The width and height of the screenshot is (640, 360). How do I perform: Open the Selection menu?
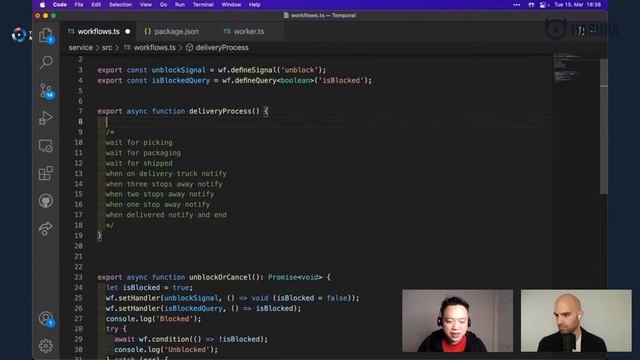pyautogui.click(x=120, y=5)
